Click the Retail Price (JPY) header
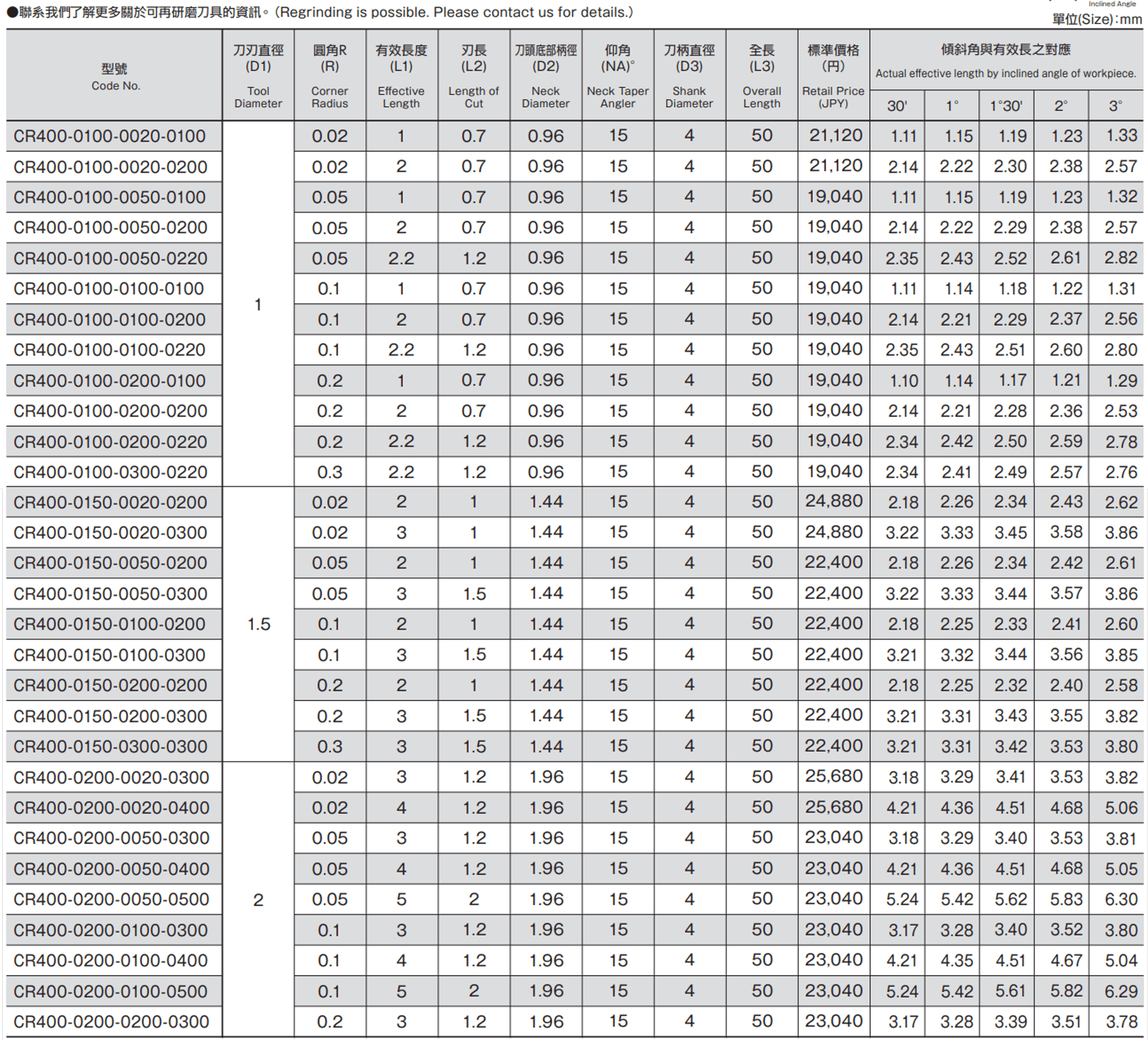 [833, 76]
